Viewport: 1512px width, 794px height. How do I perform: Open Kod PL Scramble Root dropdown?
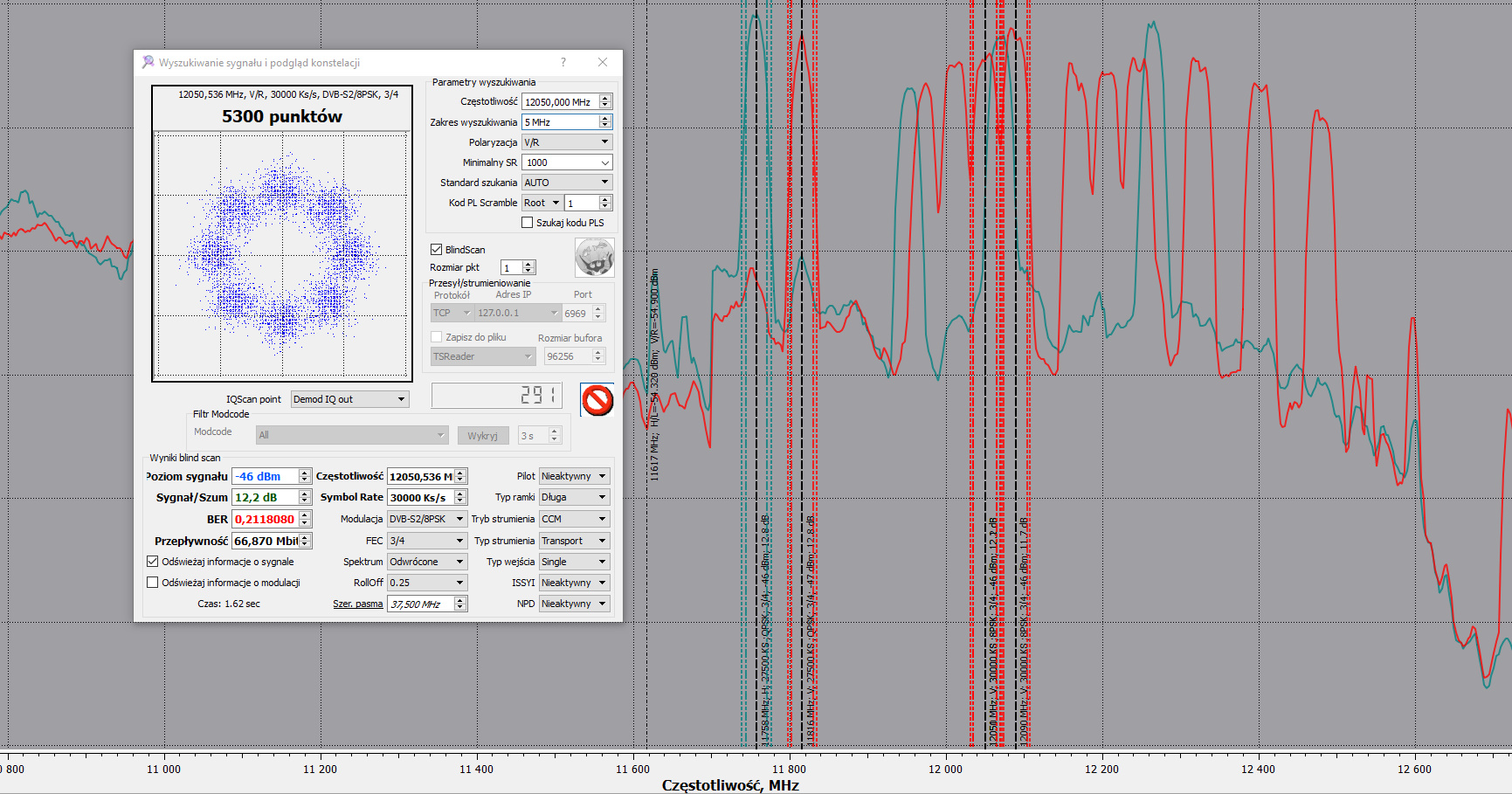click(542, 203)
